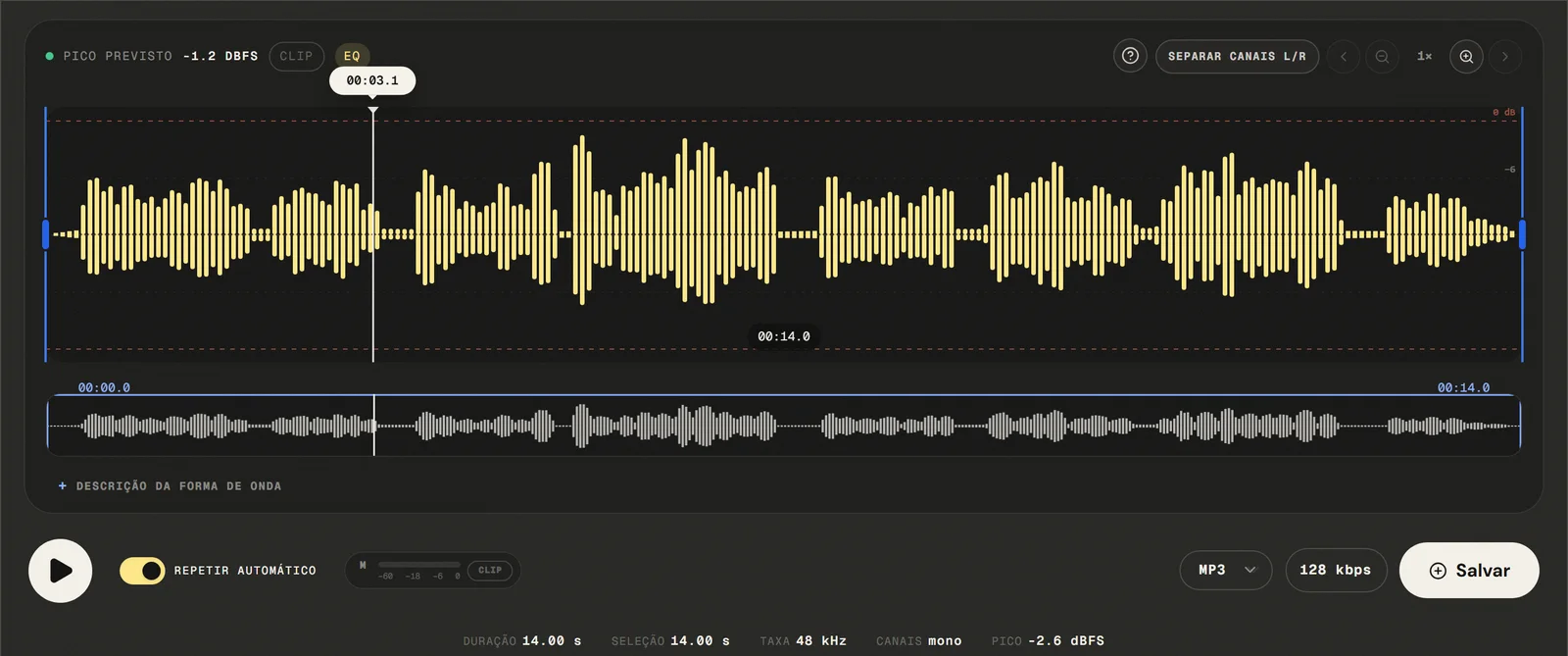Click the left blue trim handle
Viewport: 1568px width, 656px height.
46,234
